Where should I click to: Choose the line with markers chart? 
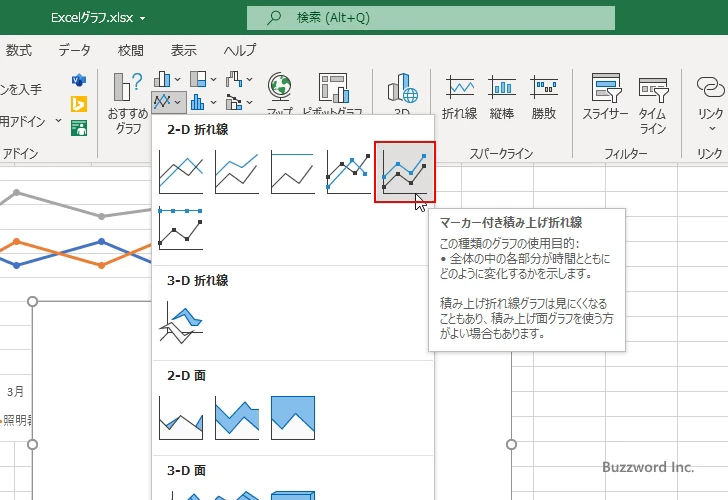[x=348, y=172]
